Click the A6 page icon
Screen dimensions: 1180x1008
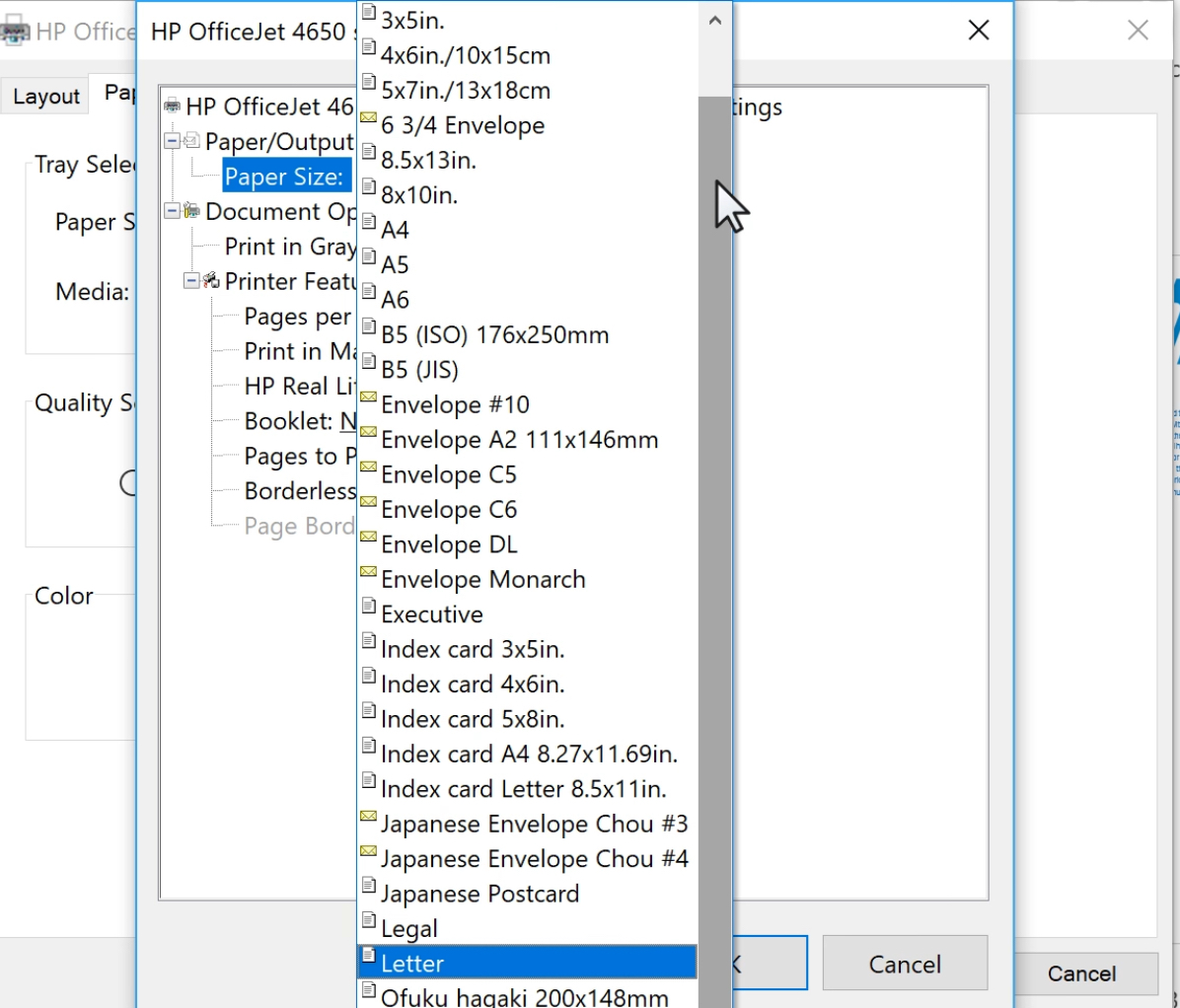pyautogui.click(x=369, y=292)
